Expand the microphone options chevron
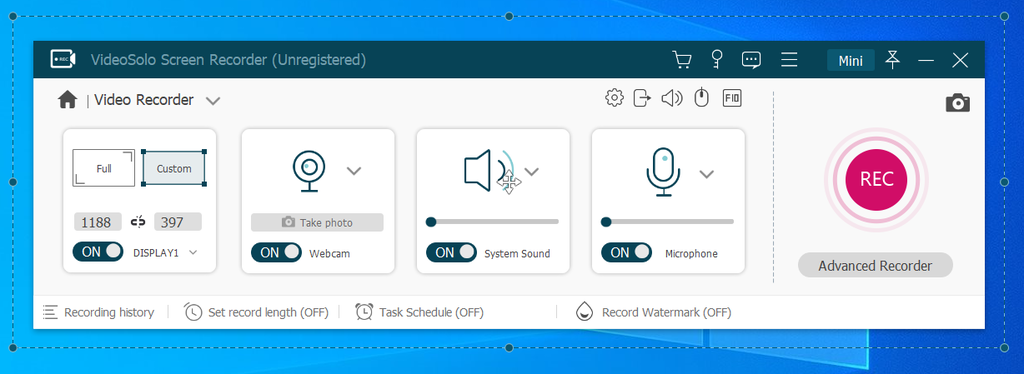The width and height of the screenshot is (1024, 374). 707,174
